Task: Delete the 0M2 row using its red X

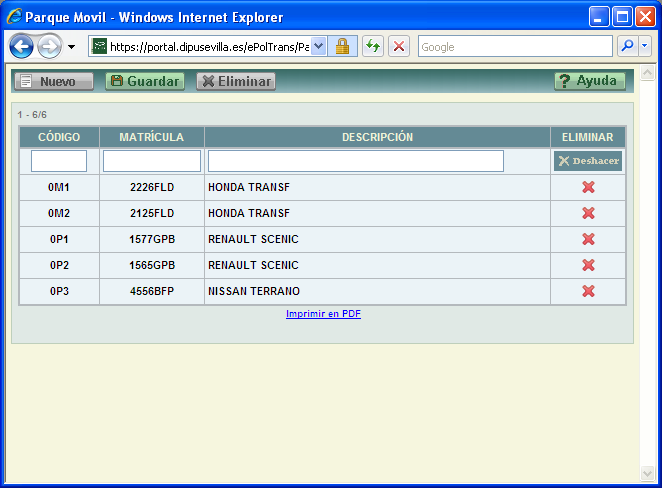Action: [x=588, y=213]
